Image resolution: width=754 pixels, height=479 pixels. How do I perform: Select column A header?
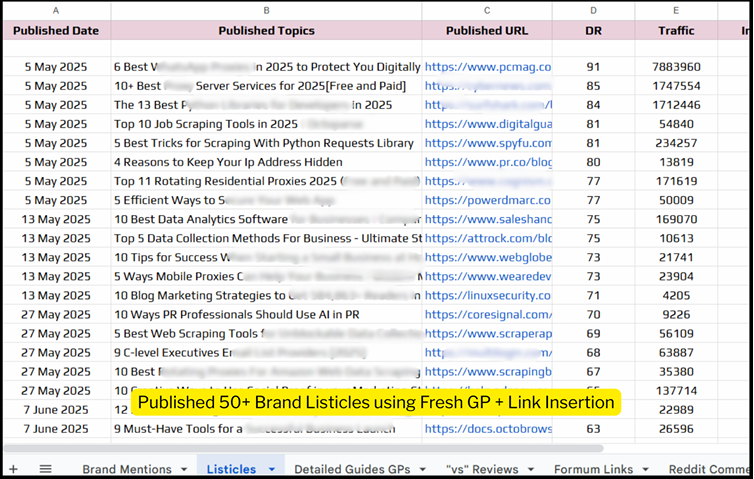click(x=56, y=11)
